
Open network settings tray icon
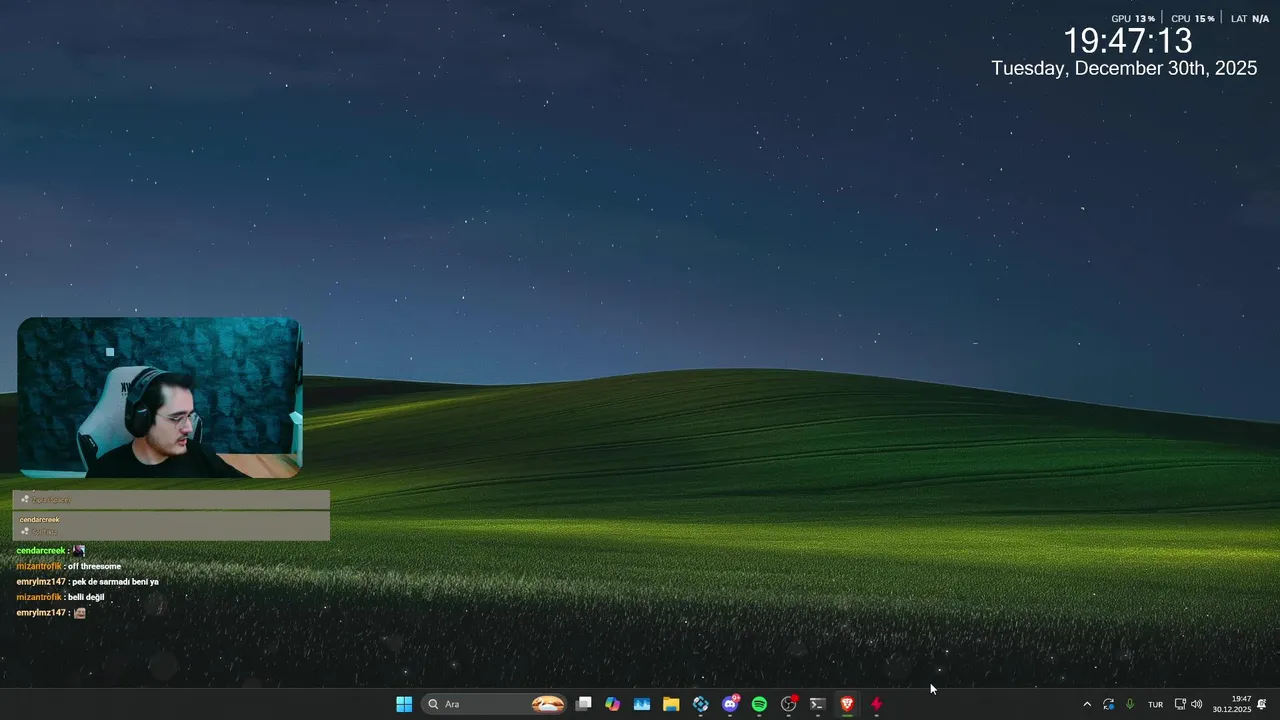[1180, 704]
